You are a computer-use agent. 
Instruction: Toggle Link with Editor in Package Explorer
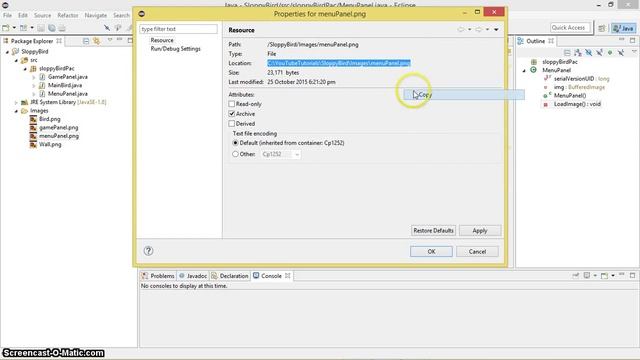tap(96, 41)
